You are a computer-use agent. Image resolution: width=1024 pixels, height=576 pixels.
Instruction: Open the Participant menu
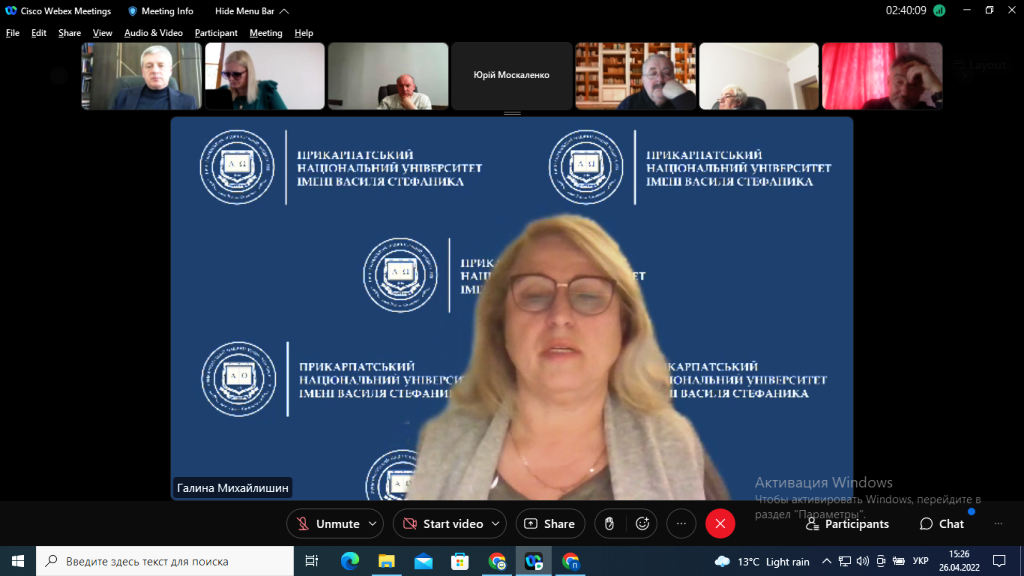[x=216, y=33]
